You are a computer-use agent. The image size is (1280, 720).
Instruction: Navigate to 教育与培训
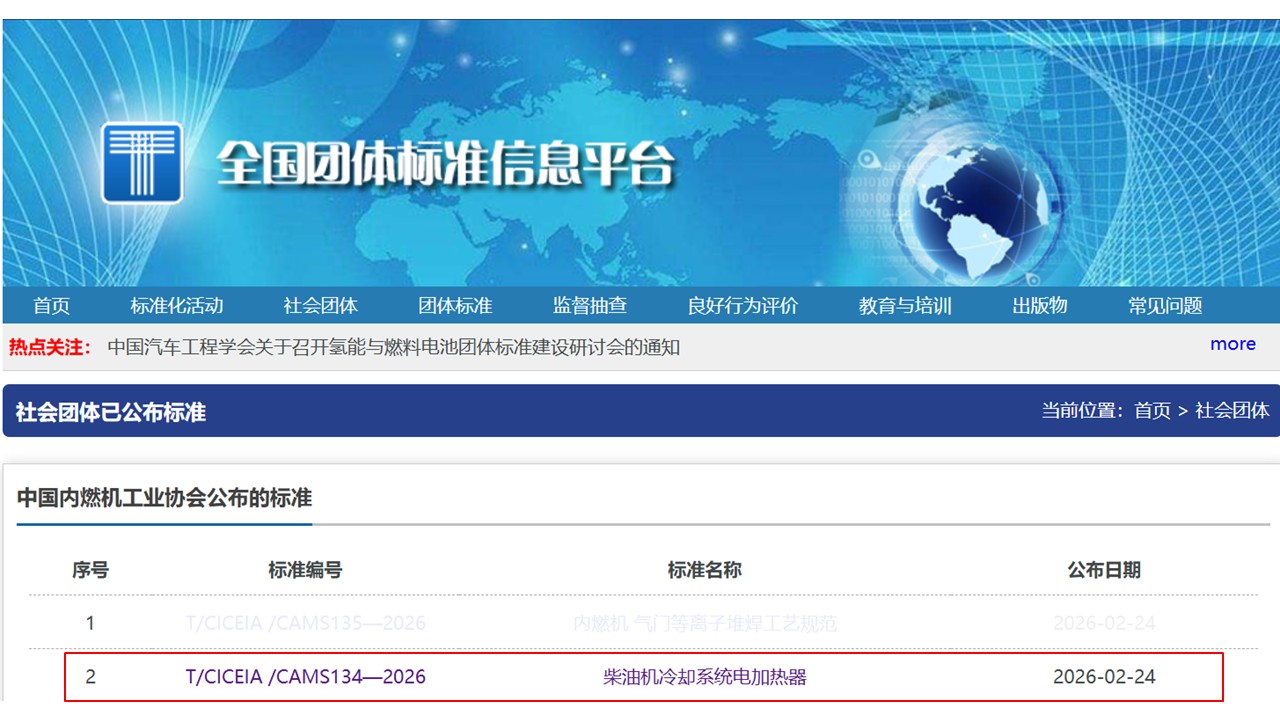click(905, 306)
